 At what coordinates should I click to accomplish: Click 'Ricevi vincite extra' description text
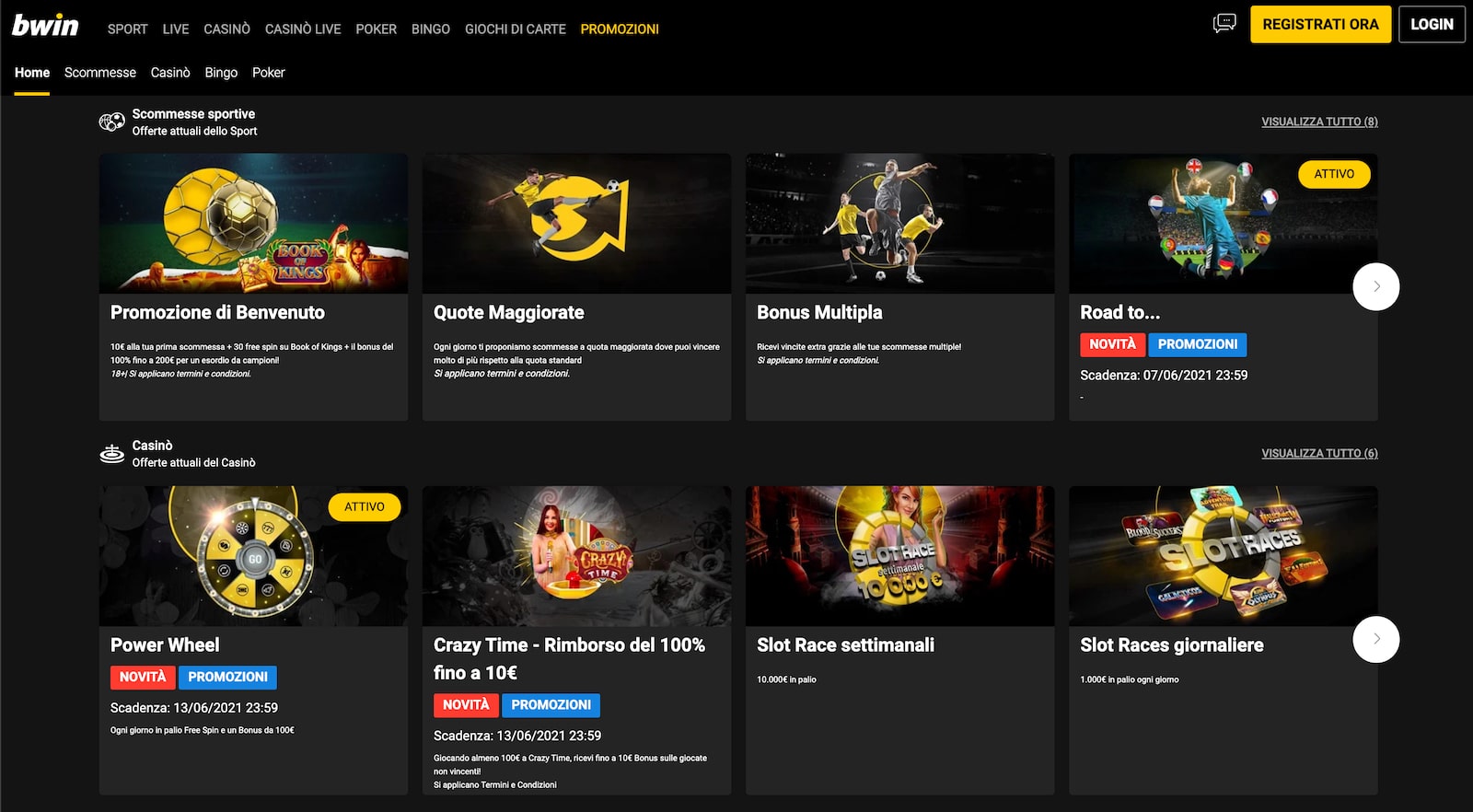[859, 347]
